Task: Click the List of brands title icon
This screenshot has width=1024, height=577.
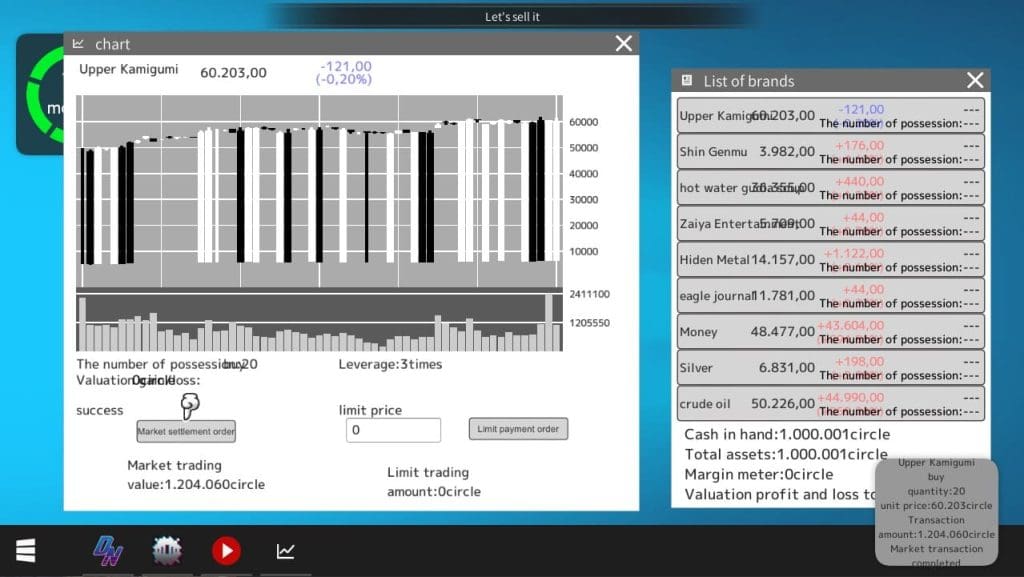Action: 686,80
